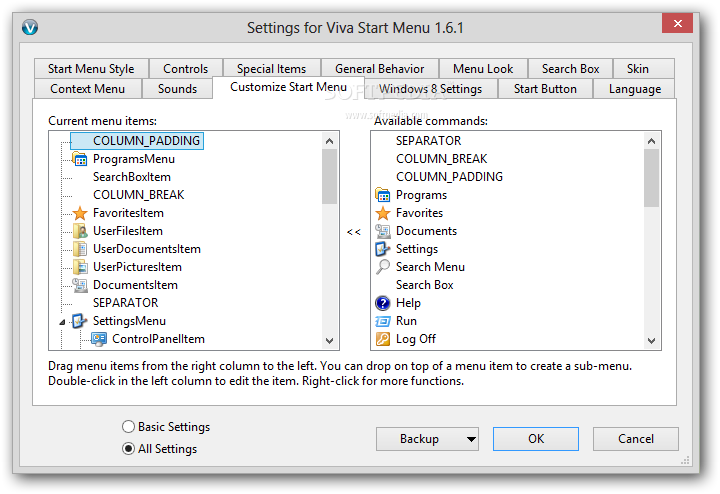Click down arrow of current menu items scrollbar
720x494 pixels.
[x=329, y=340]
